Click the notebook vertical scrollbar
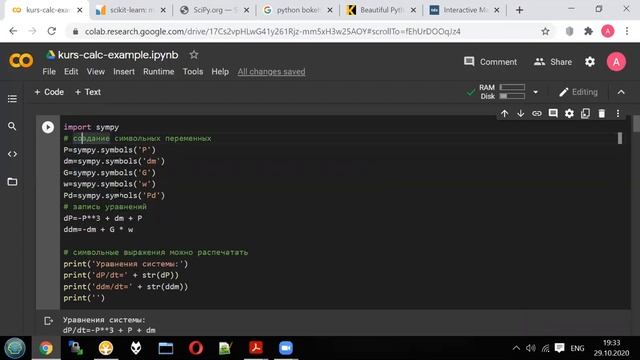Screen dimensions: 640x360 click(636, 124)
